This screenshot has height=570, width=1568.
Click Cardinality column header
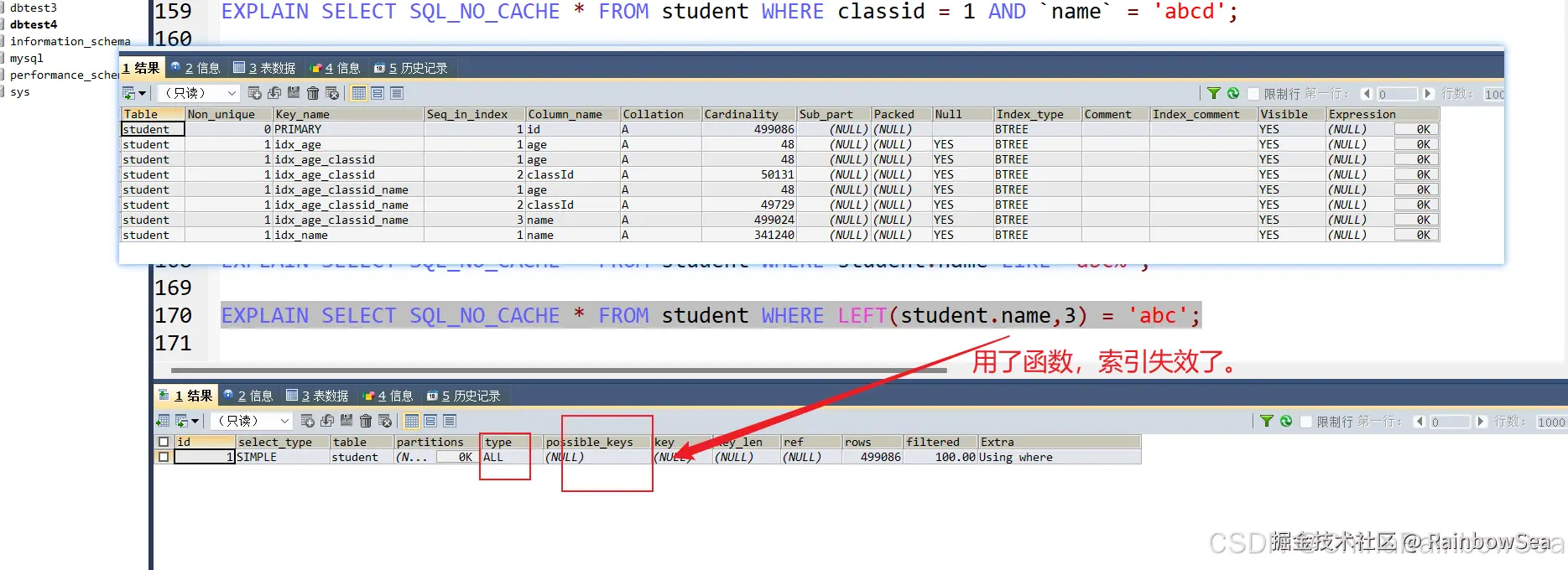point(749,114)
